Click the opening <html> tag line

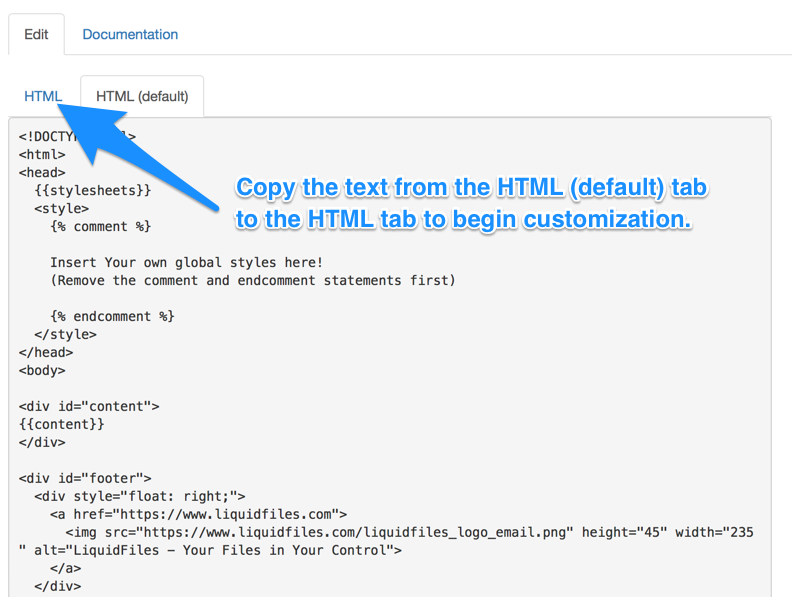click(x=42, y=155)
